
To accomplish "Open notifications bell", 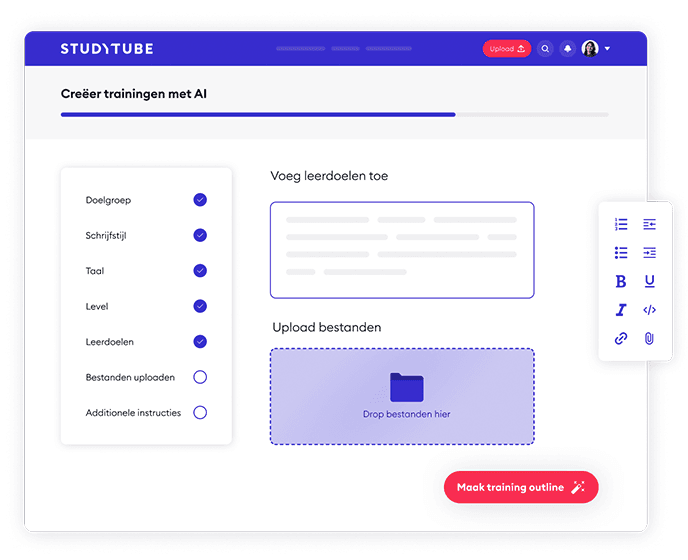I will pyautogui.click(x=567, y=49).
